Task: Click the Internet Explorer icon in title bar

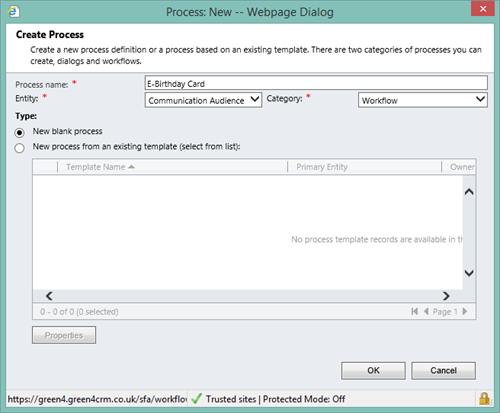Action: (x=13, y=12)
